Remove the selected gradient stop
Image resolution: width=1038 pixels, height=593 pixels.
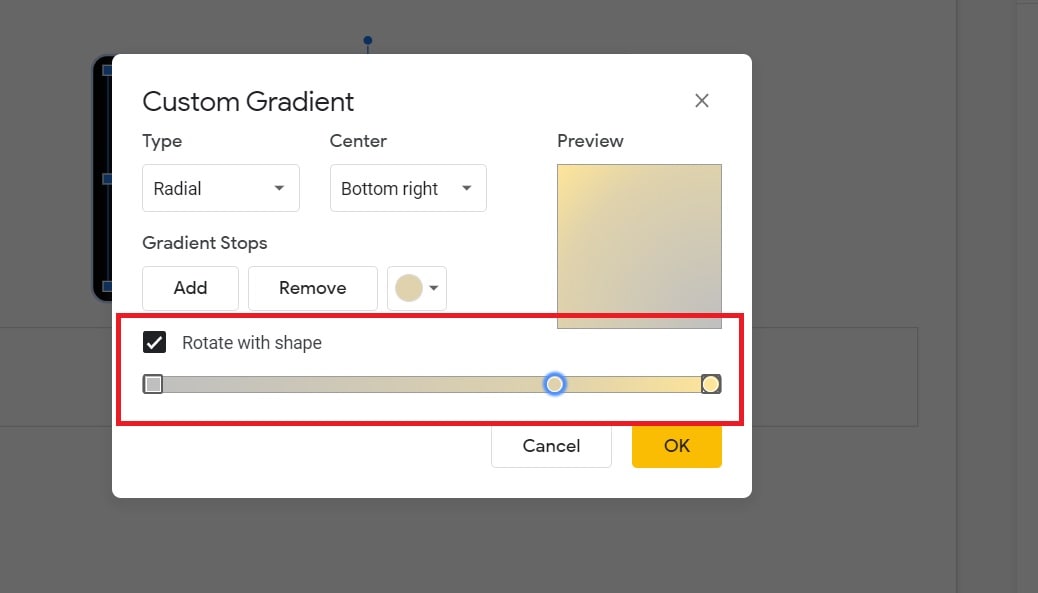click(312, 288)
